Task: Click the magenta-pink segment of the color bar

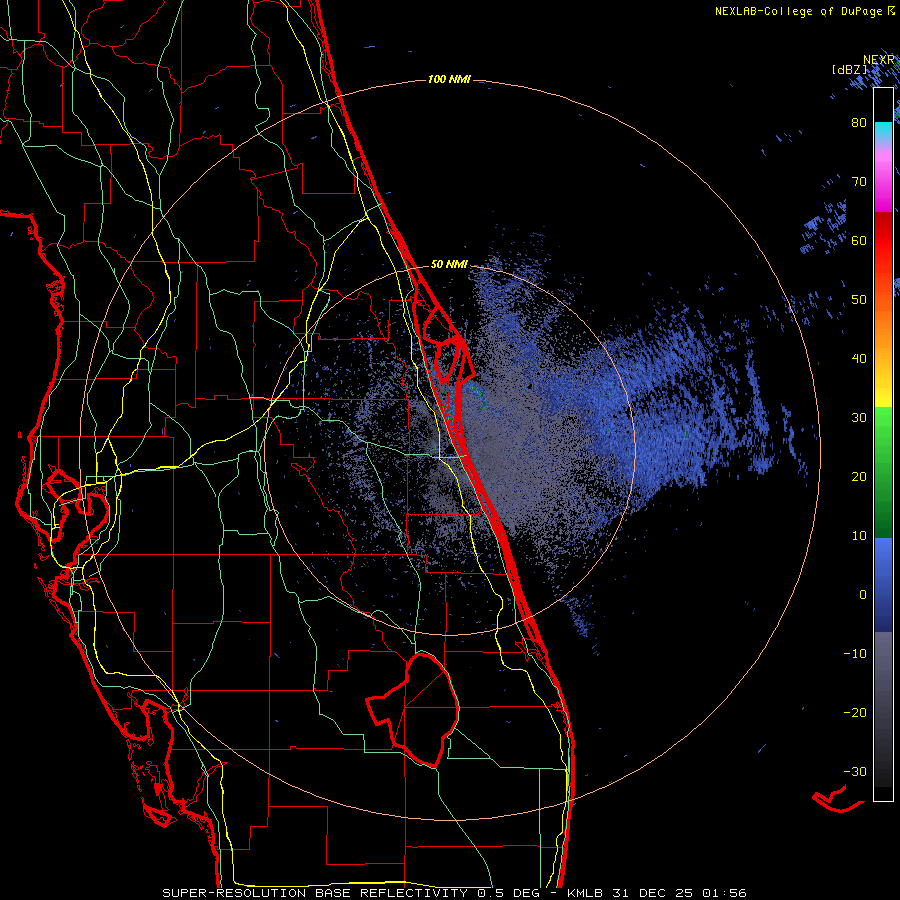Action: [883, 183]
